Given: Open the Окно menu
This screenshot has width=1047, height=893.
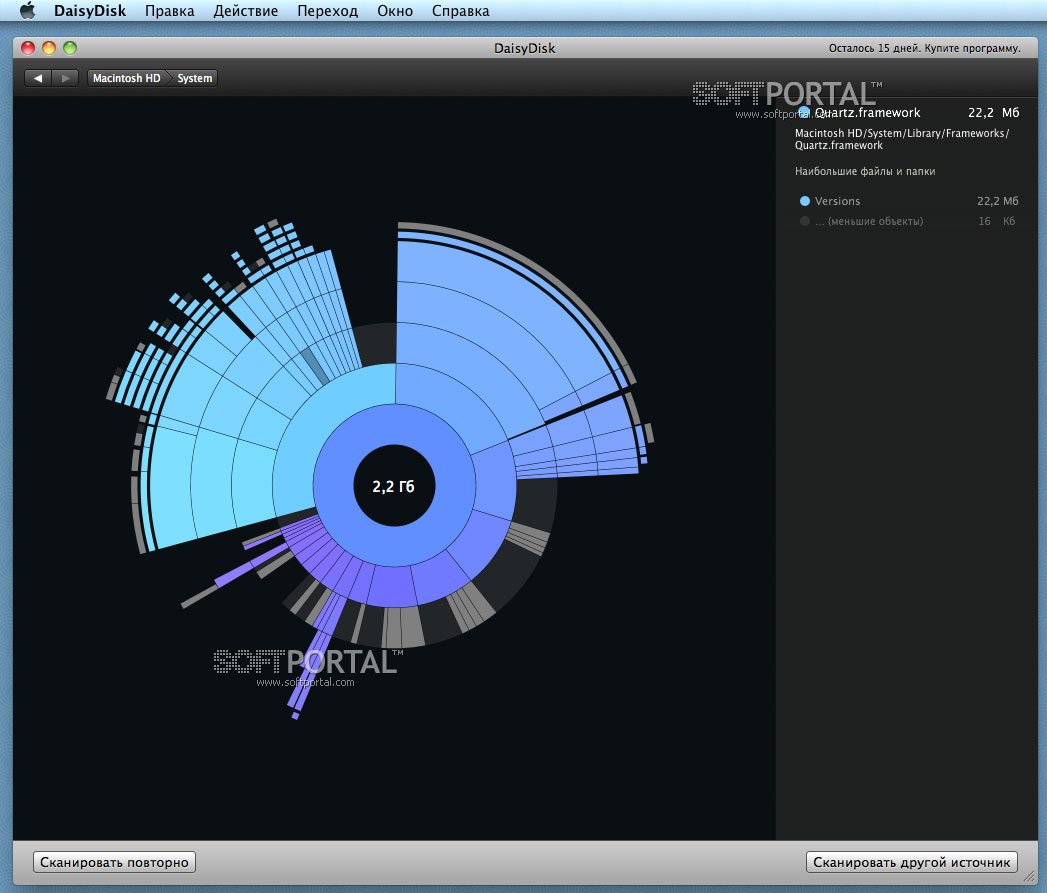Looking at the screenshot, I should tap(395, 12).
